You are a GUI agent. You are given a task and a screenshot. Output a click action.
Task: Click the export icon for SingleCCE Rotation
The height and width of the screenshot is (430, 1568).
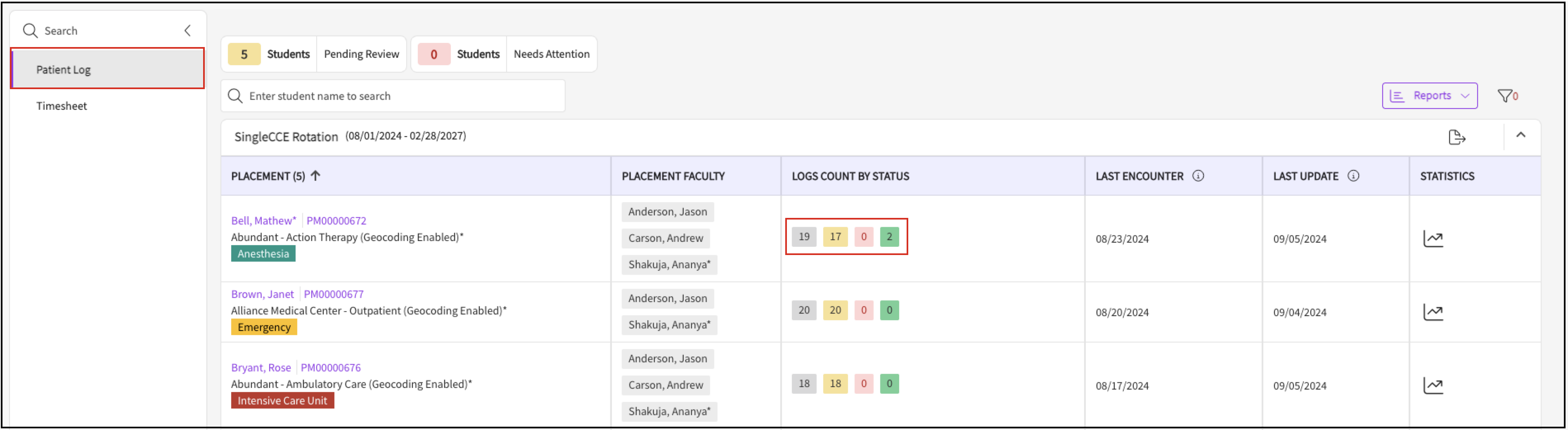[x=1456, y=137]
